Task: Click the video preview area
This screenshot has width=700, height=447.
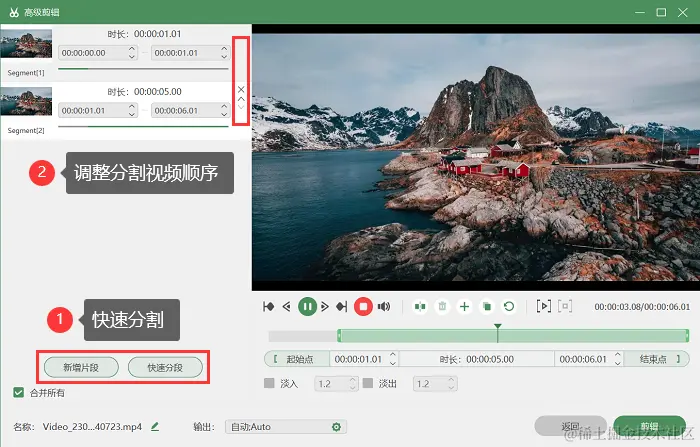Action: (476, 157)
